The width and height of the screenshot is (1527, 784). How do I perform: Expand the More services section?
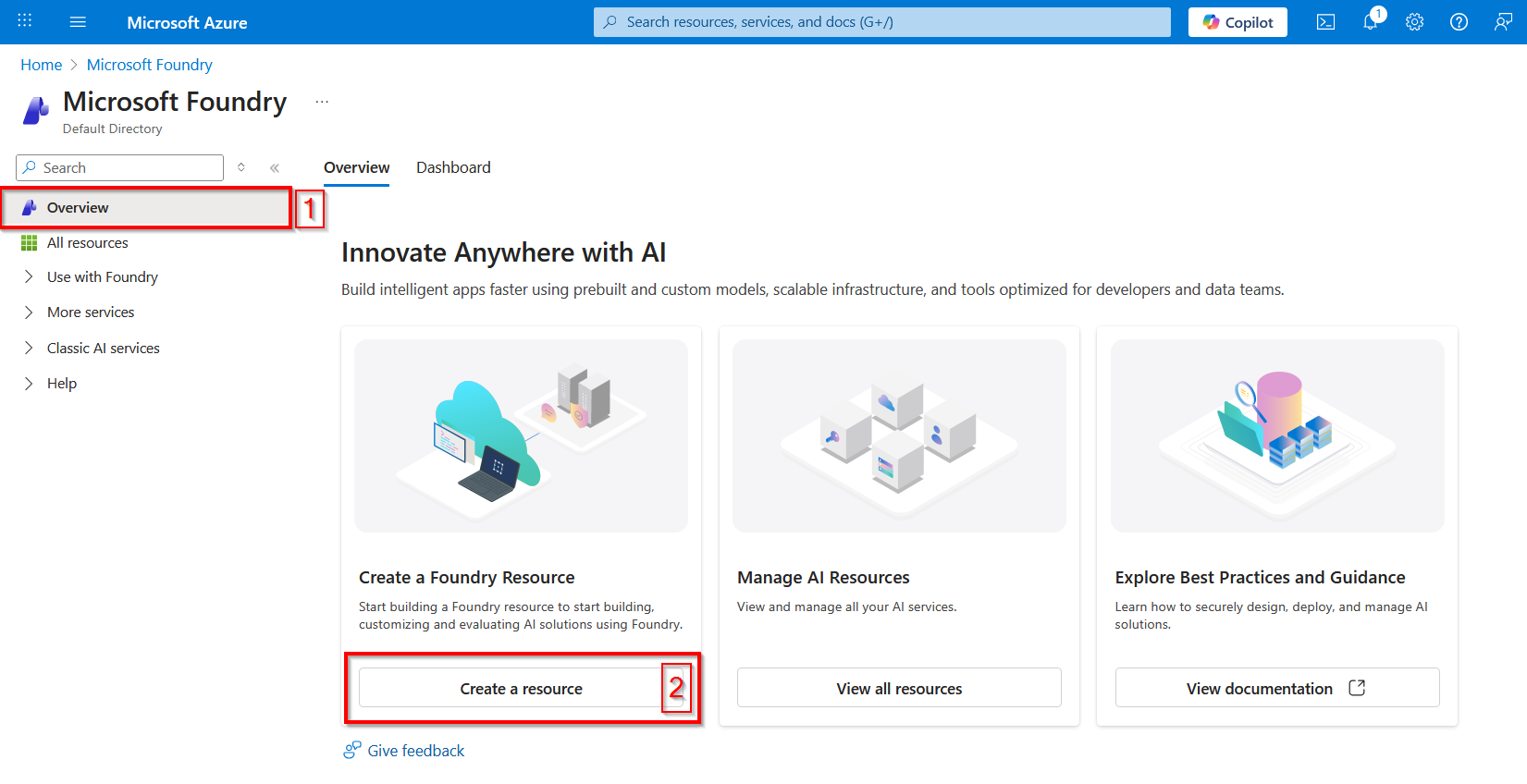point(91,312)
